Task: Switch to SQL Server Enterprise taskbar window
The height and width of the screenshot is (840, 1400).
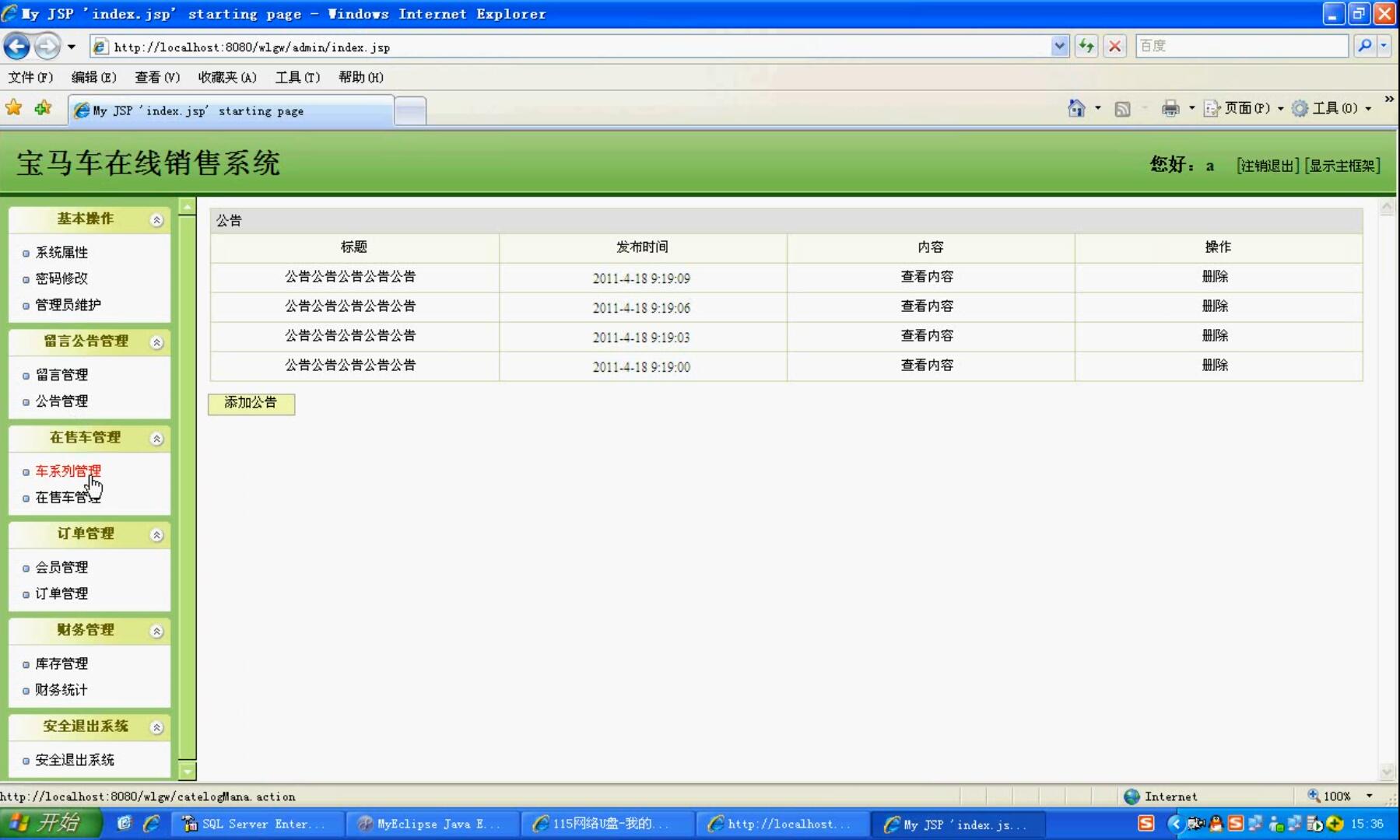Action: click(260, 824)
